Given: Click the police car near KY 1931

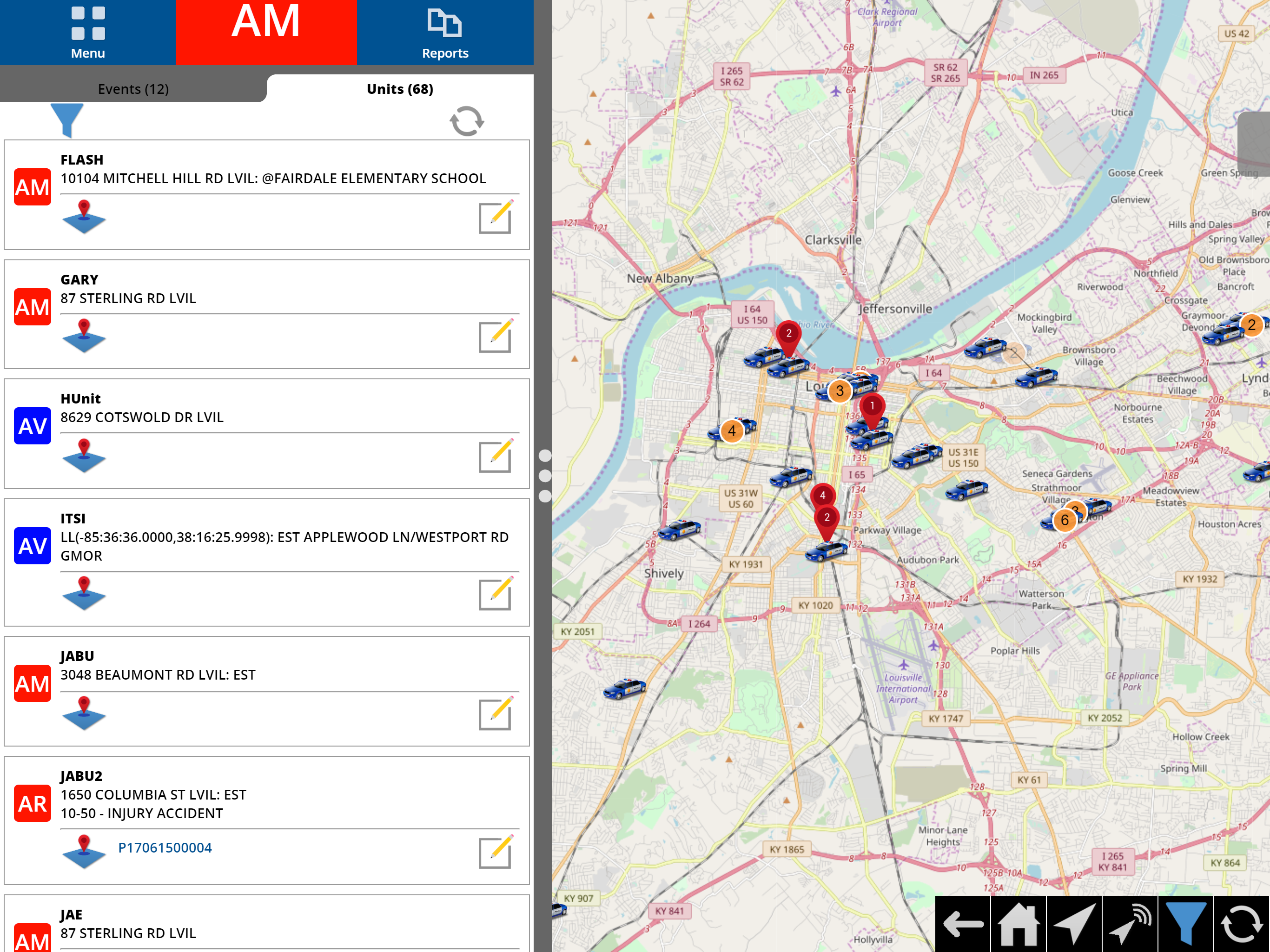Looking at the screenshot, I should coord(827,551).
